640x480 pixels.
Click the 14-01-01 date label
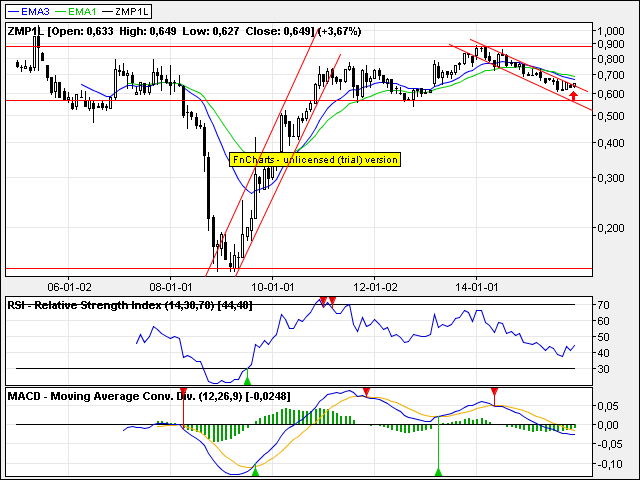(x=476, y=287)
